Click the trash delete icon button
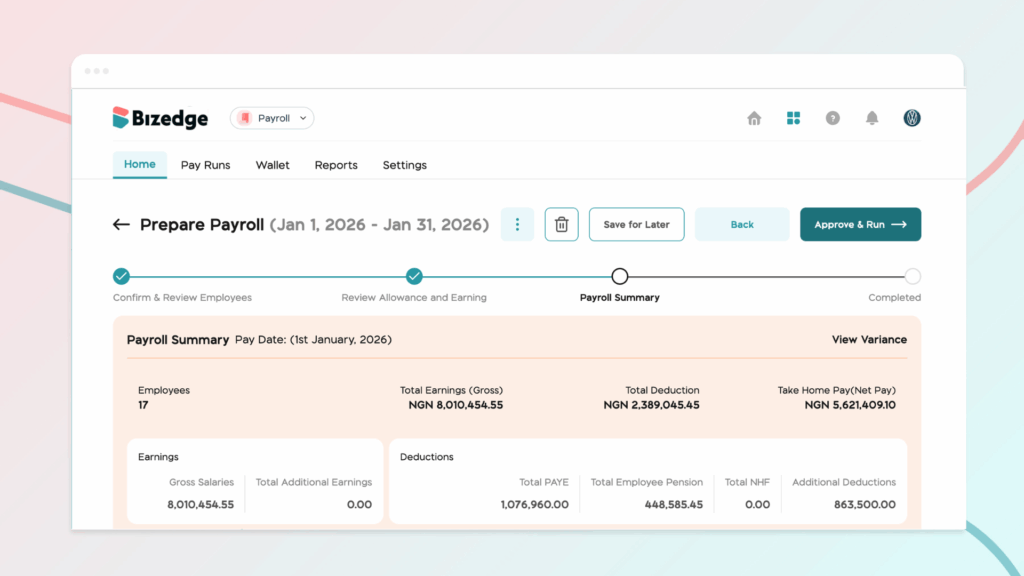Image resolution: width=1024 pixels, height=576 pixels. (x=561, y=225)
